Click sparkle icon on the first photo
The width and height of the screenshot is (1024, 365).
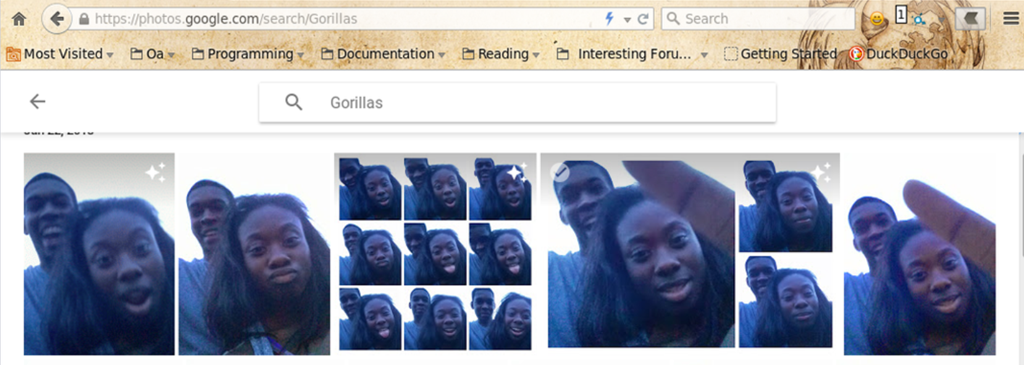155,172
